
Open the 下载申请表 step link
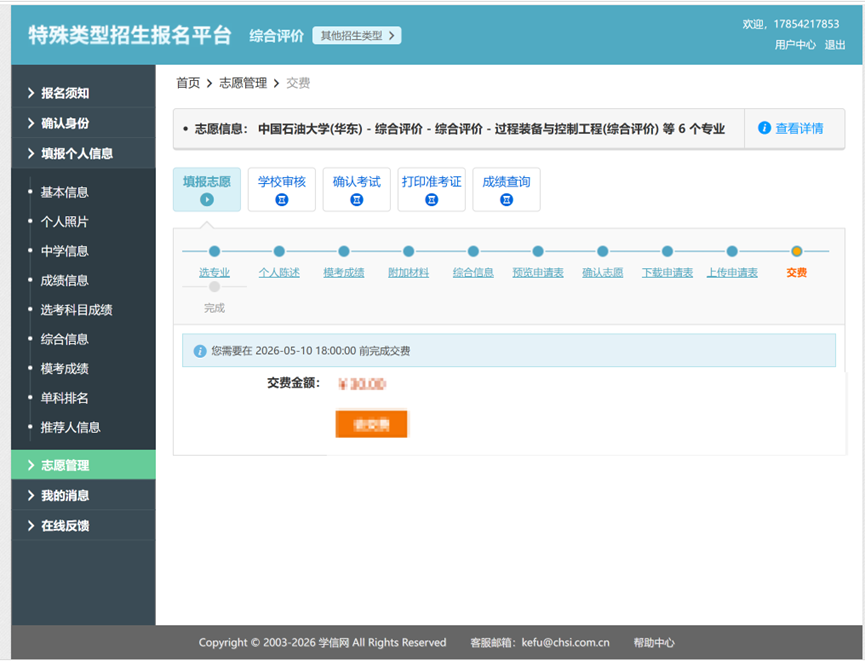668,273
